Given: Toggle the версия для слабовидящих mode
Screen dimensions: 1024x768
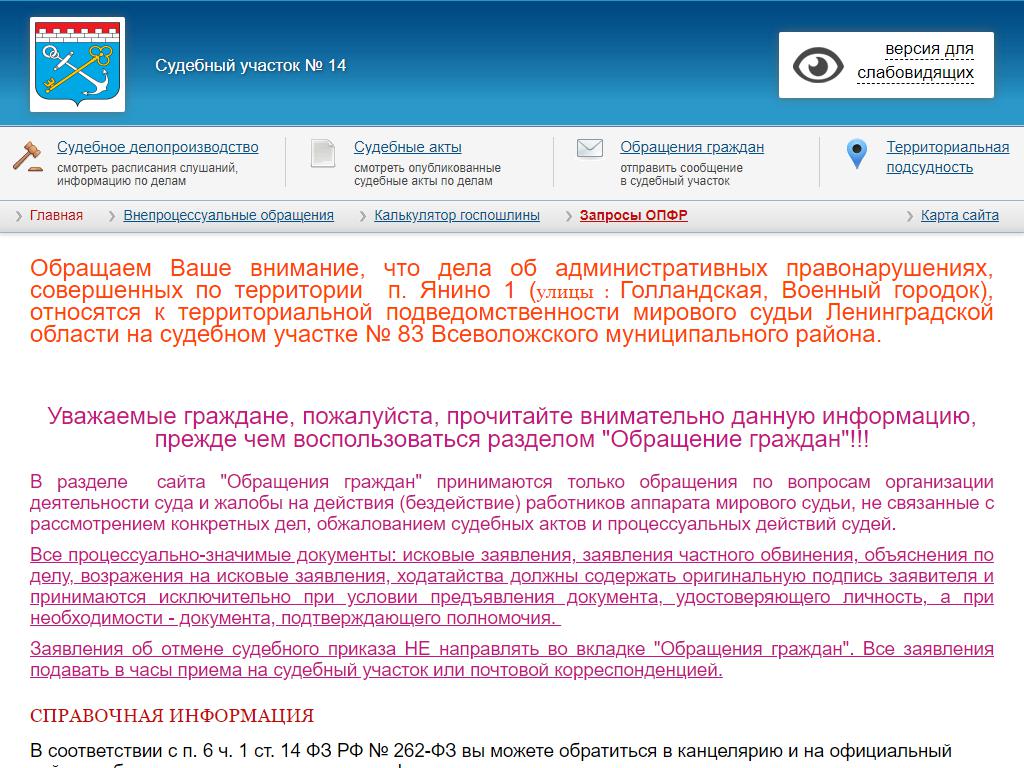Looking at the screenshot, I should tap(914, 61).
